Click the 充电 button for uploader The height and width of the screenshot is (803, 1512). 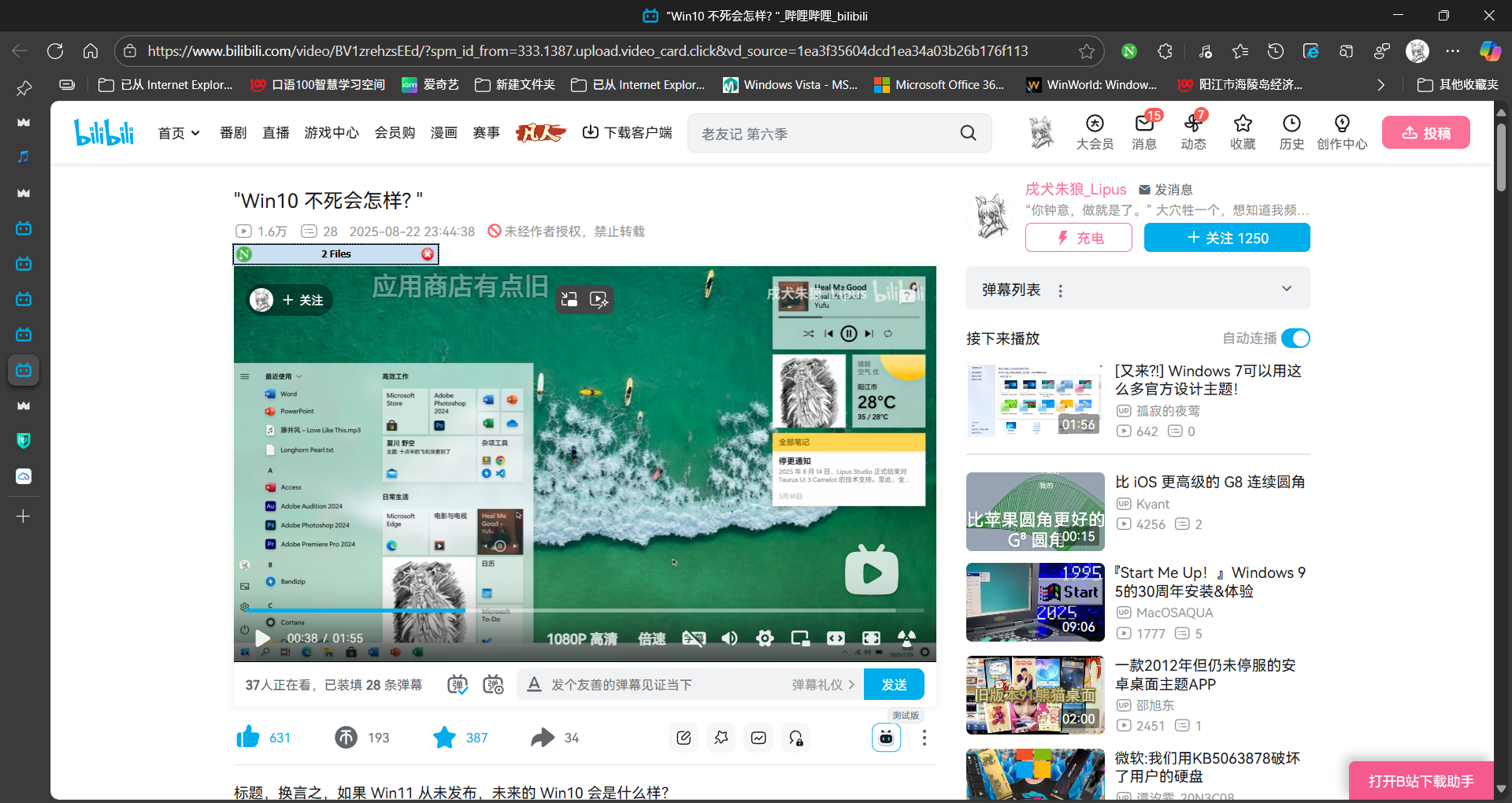click(1079, 238)
